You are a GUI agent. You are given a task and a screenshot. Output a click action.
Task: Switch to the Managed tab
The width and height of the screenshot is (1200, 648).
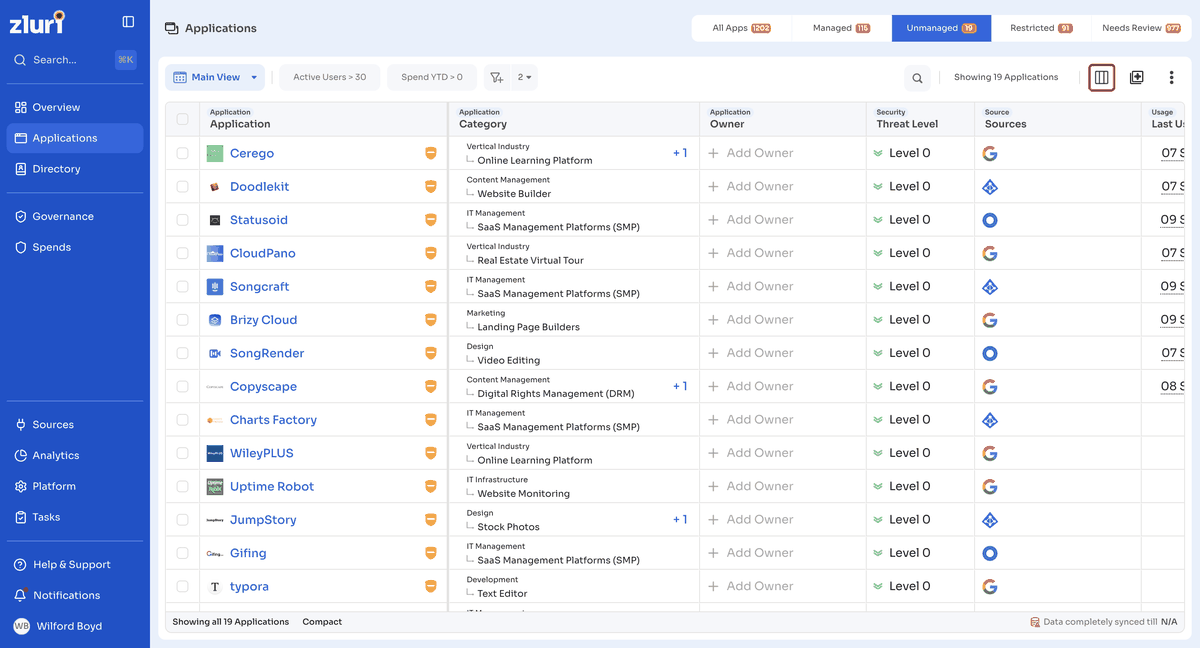tap(841, 28)
